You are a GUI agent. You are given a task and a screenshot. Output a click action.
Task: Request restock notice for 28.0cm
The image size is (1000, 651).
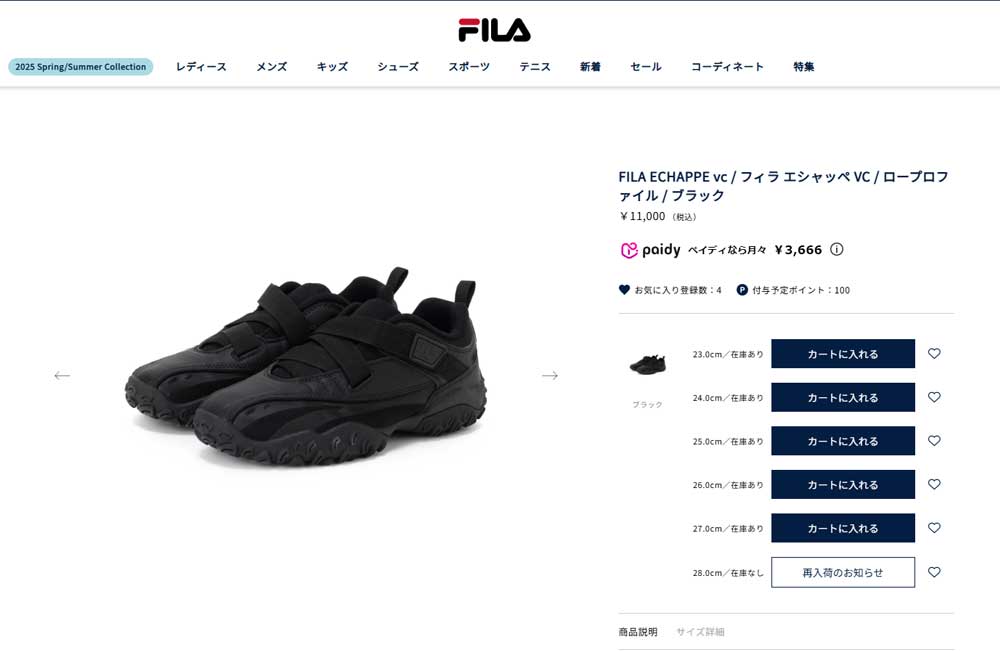tap(842, 573)
